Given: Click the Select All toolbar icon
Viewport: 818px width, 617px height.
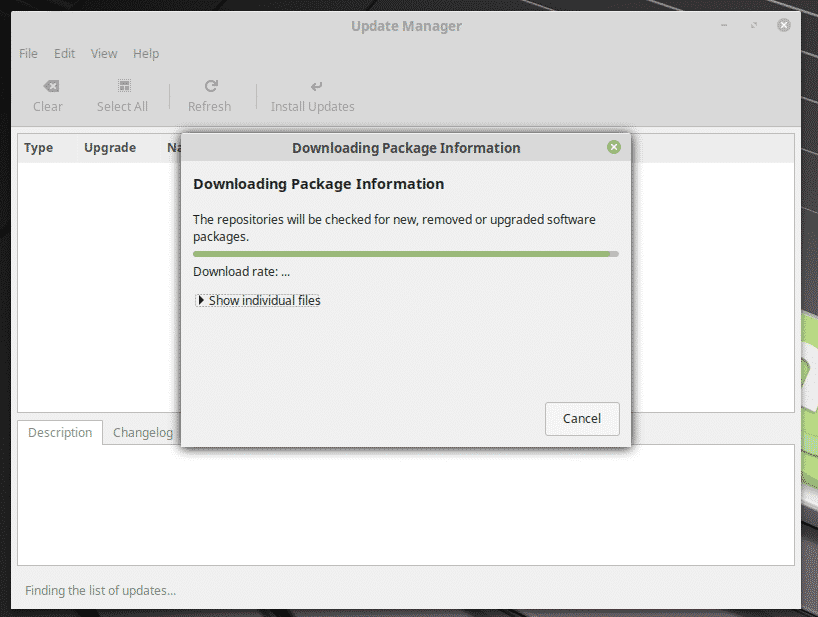Looking at the screenshot, I should [x=123, y=87].
